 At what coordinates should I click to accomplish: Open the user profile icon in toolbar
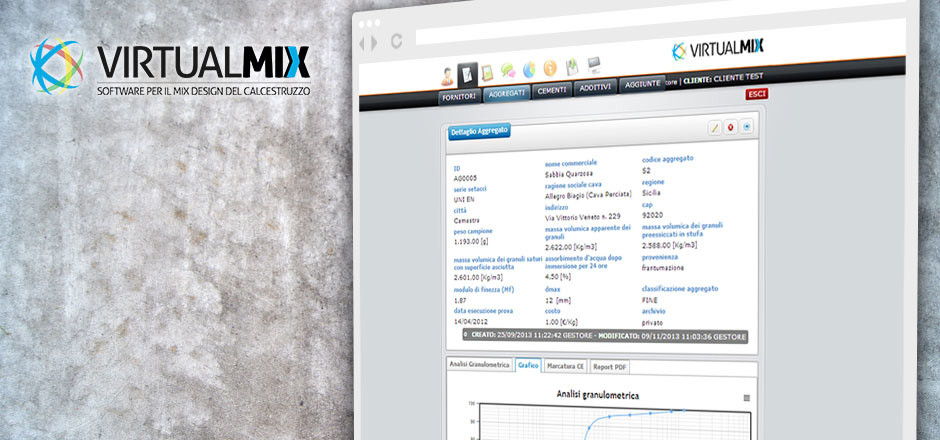[447, 76]
